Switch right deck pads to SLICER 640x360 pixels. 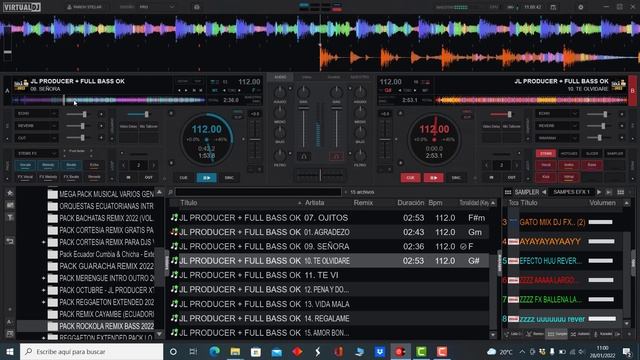pos(592,153)
